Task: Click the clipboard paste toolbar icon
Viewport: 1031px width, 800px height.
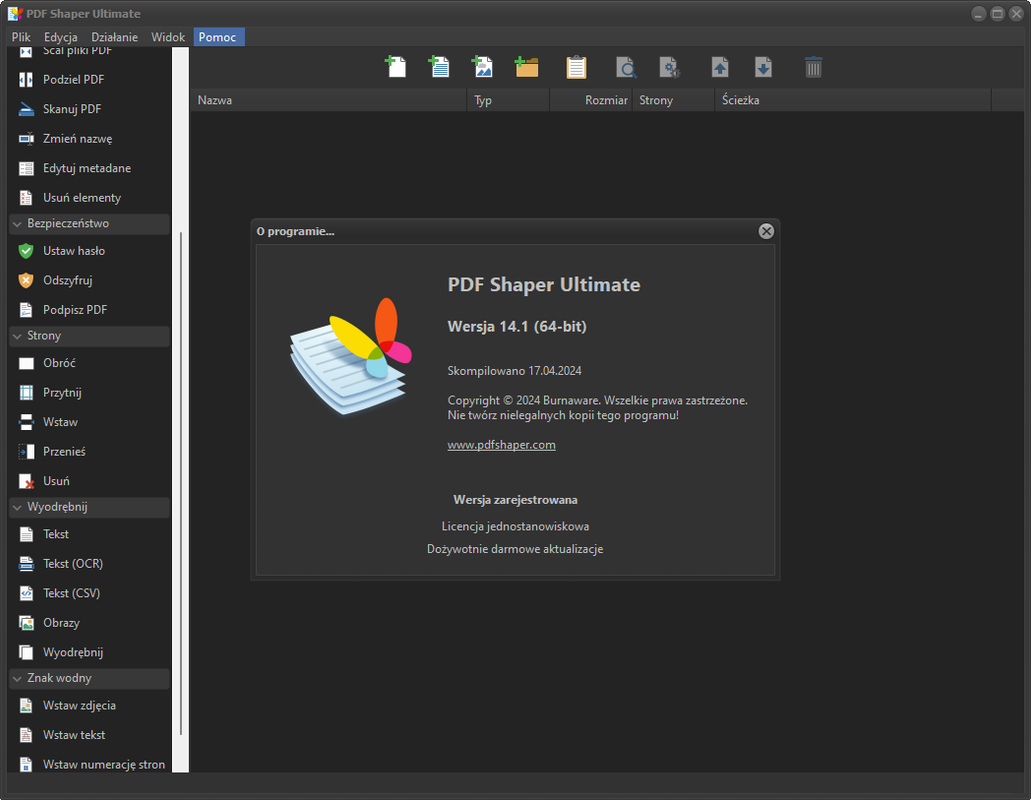Action: 576,67
